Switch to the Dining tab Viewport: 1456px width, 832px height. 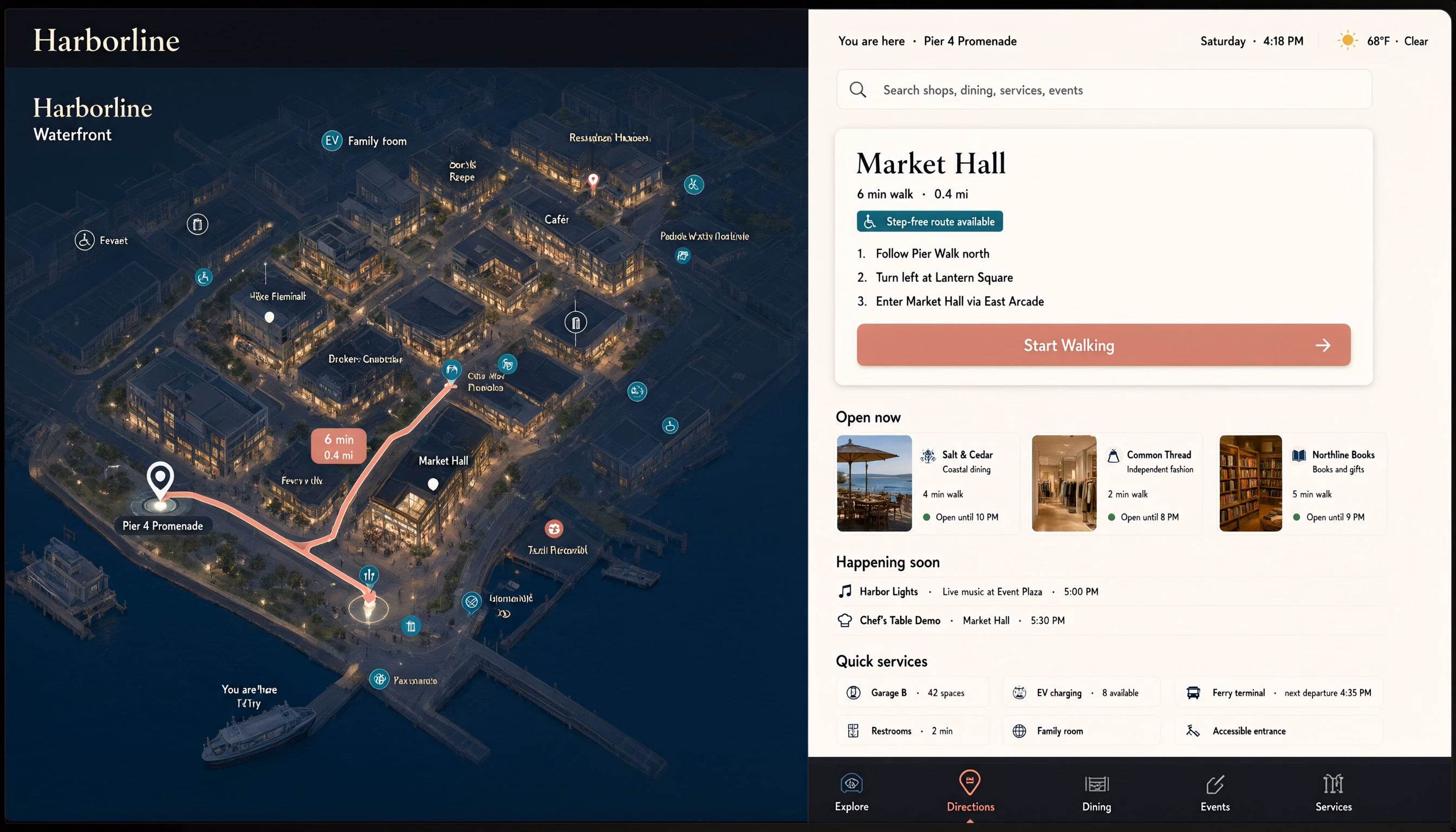tap(1096, 792)
